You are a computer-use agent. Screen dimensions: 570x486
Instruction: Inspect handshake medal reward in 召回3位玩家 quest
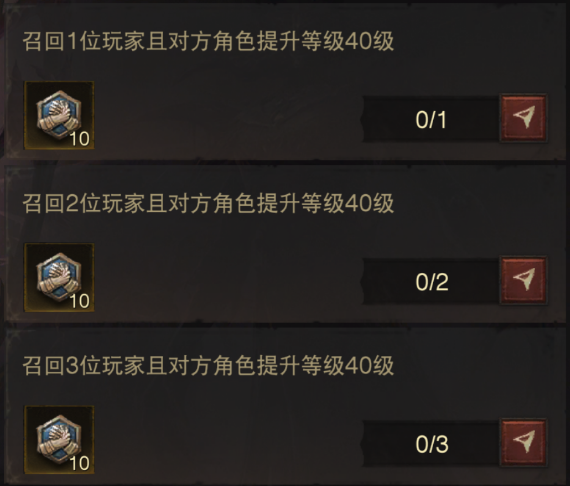[58, 438]
